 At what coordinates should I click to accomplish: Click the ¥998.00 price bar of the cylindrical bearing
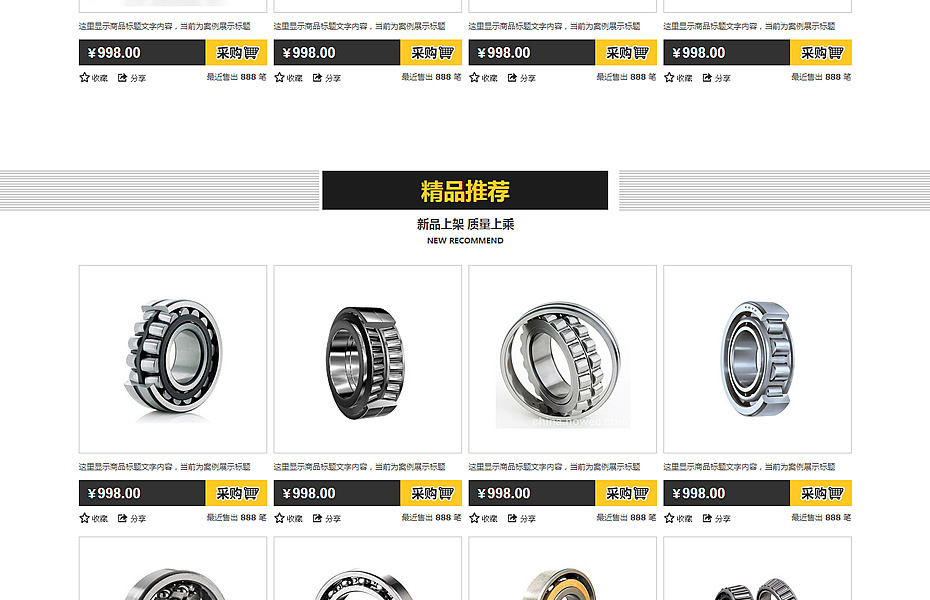pos(727,493)
